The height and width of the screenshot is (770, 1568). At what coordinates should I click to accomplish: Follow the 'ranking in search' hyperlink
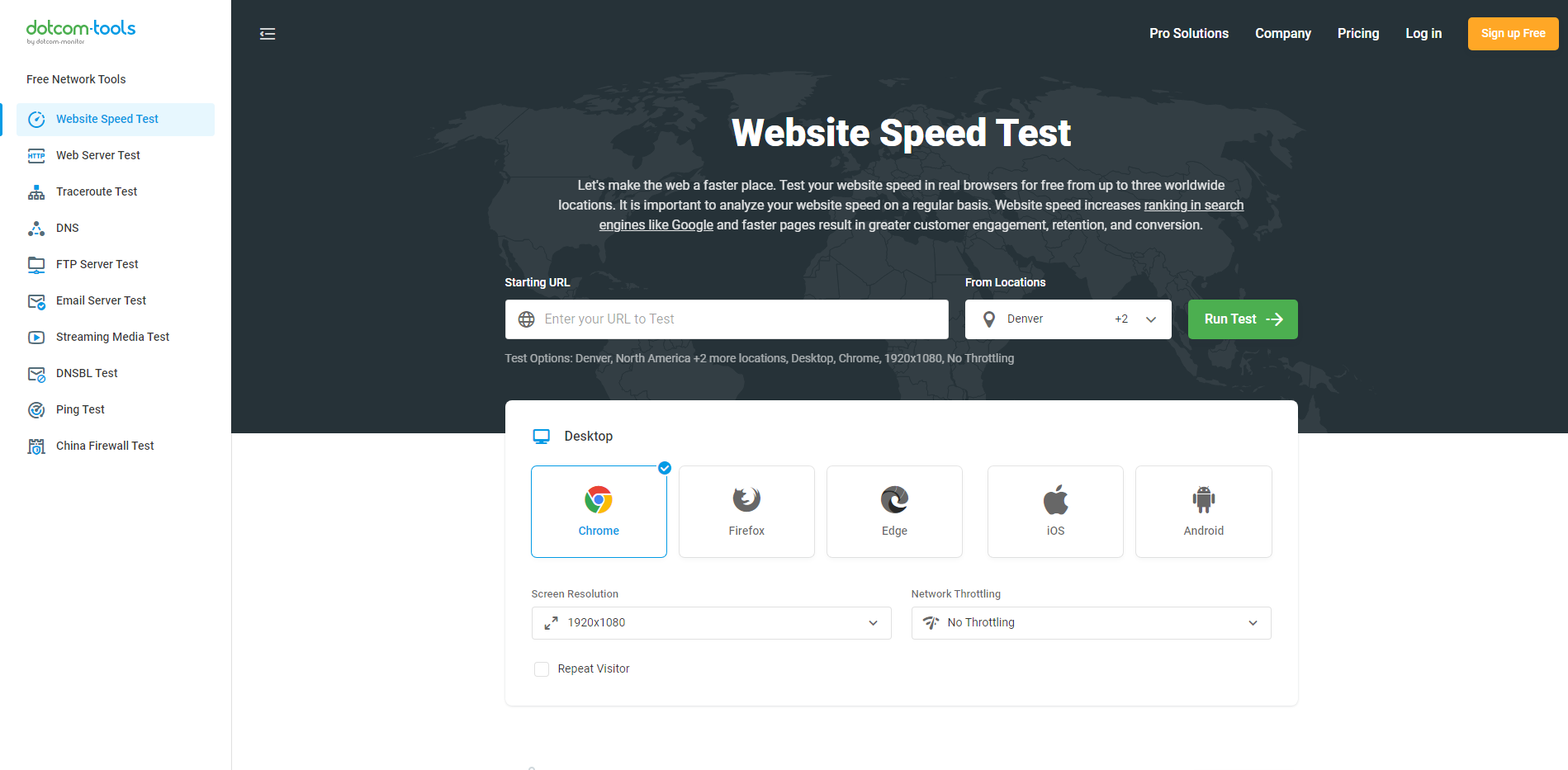[1194, 205]
